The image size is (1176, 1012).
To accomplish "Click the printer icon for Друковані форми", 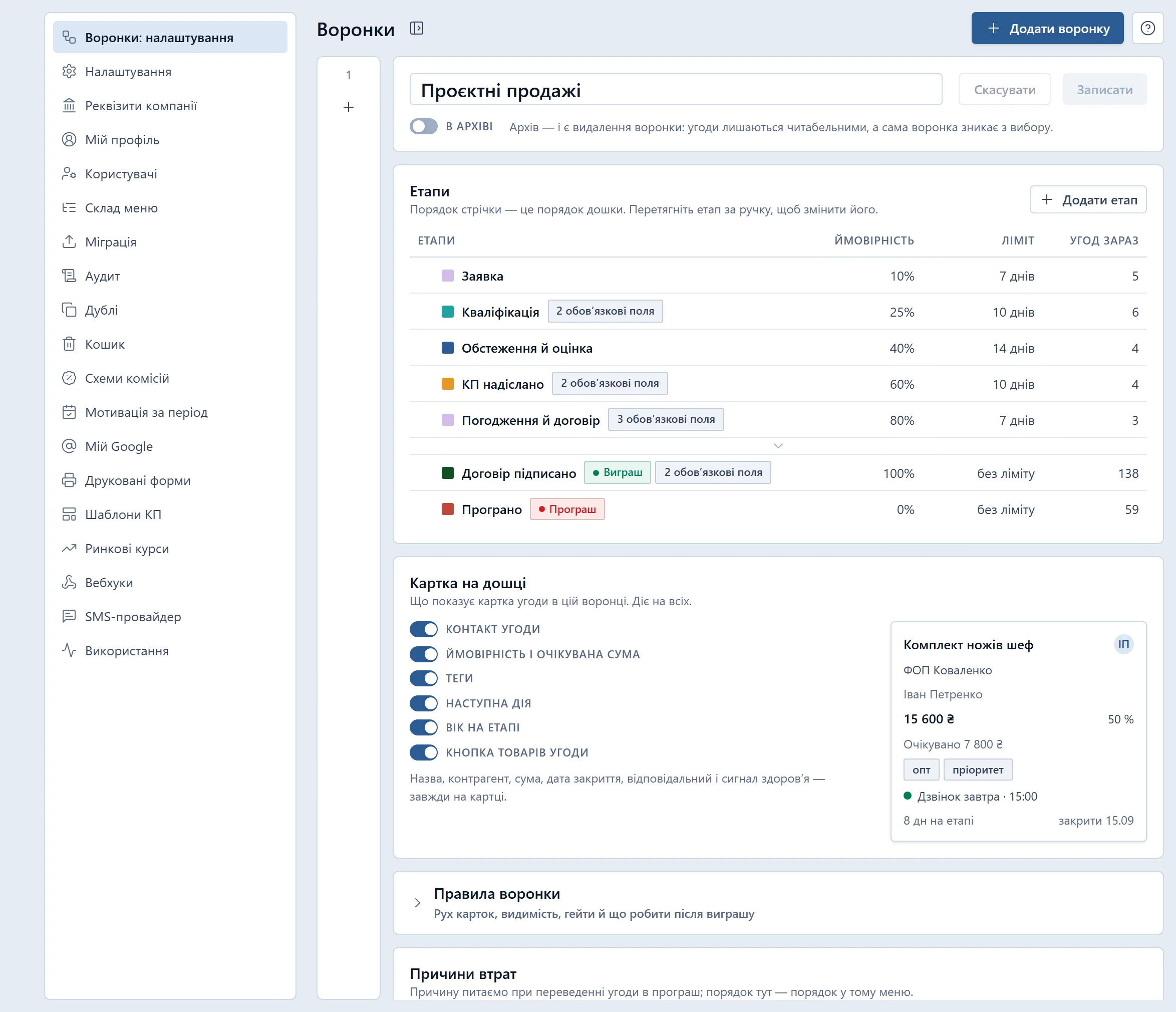I will click(x=69, y=480).
